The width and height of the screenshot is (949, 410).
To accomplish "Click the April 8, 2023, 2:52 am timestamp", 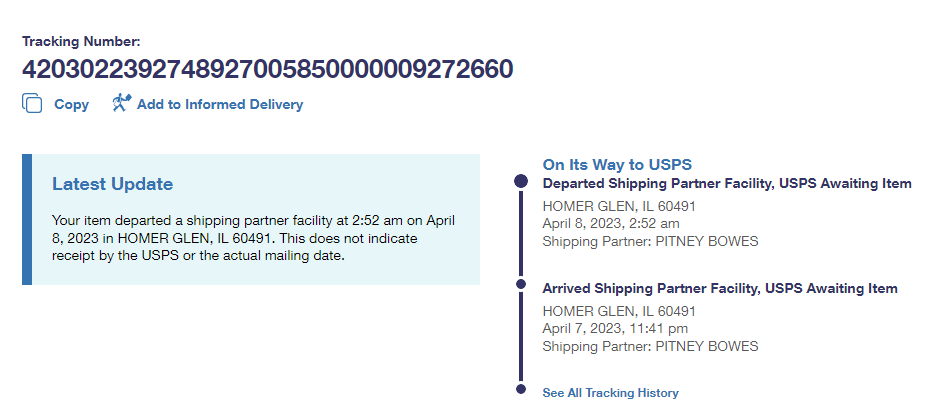I will 610,223.
